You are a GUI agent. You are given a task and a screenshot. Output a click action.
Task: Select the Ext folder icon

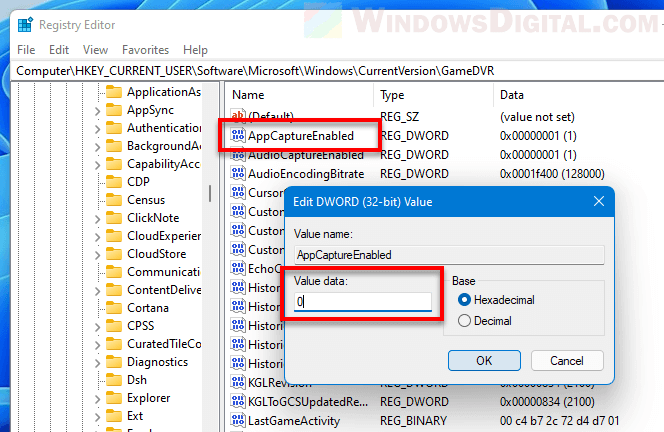click(x=114, y=416)
